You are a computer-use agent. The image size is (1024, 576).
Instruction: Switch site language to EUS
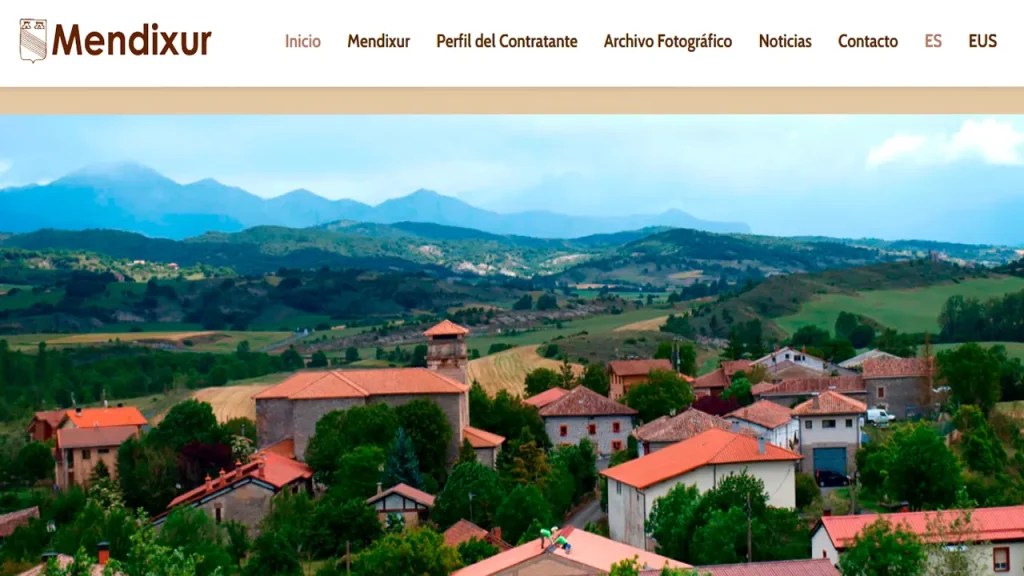pyautogui.click(x=982, y=41)
